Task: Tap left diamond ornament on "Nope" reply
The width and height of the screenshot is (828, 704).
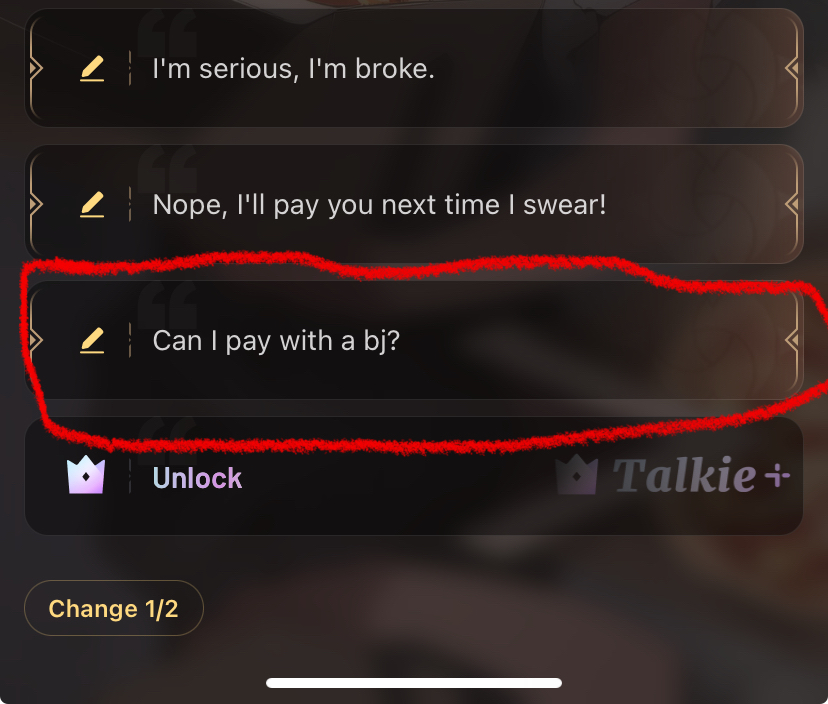Action: pos(35,204)
